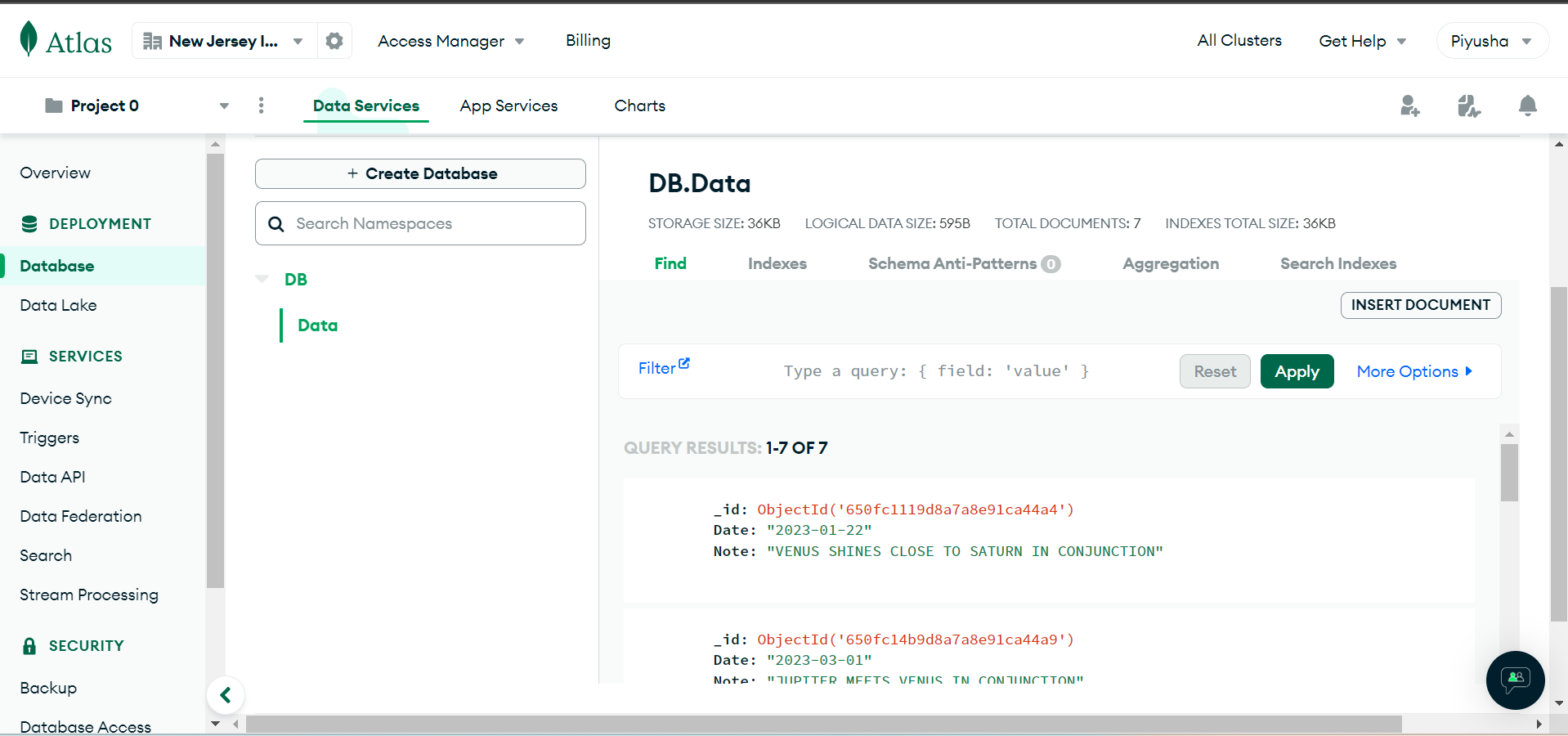Open the Schema Anti-Patterns tab

coord(964,263)
